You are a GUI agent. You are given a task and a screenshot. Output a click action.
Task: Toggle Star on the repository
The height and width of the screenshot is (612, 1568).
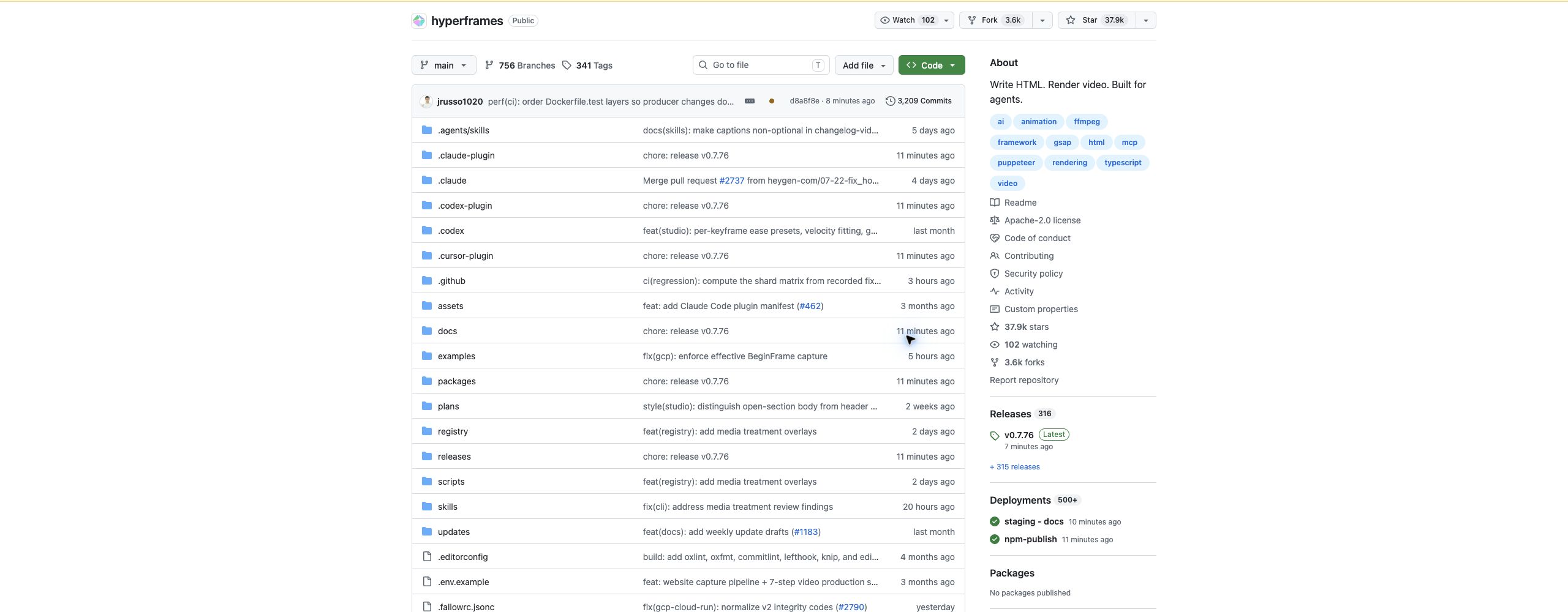pyautogui.click(x=1096, y=20)
